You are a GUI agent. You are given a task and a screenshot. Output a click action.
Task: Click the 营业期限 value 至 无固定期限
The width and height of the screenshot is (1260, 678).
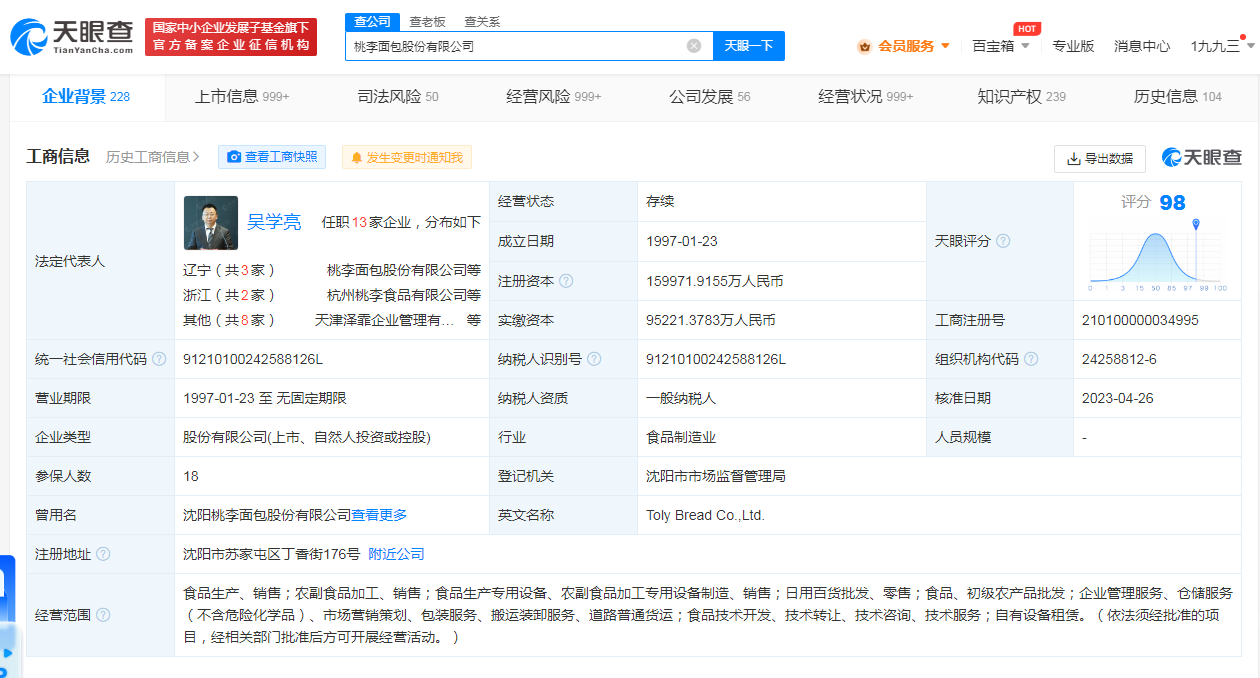pyautogui.click(x=265, y=398)
